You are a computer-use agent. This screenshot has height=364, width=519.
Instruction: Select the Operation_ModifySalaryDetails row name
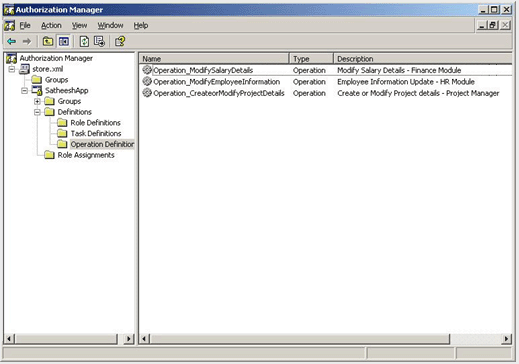point(203,70)
